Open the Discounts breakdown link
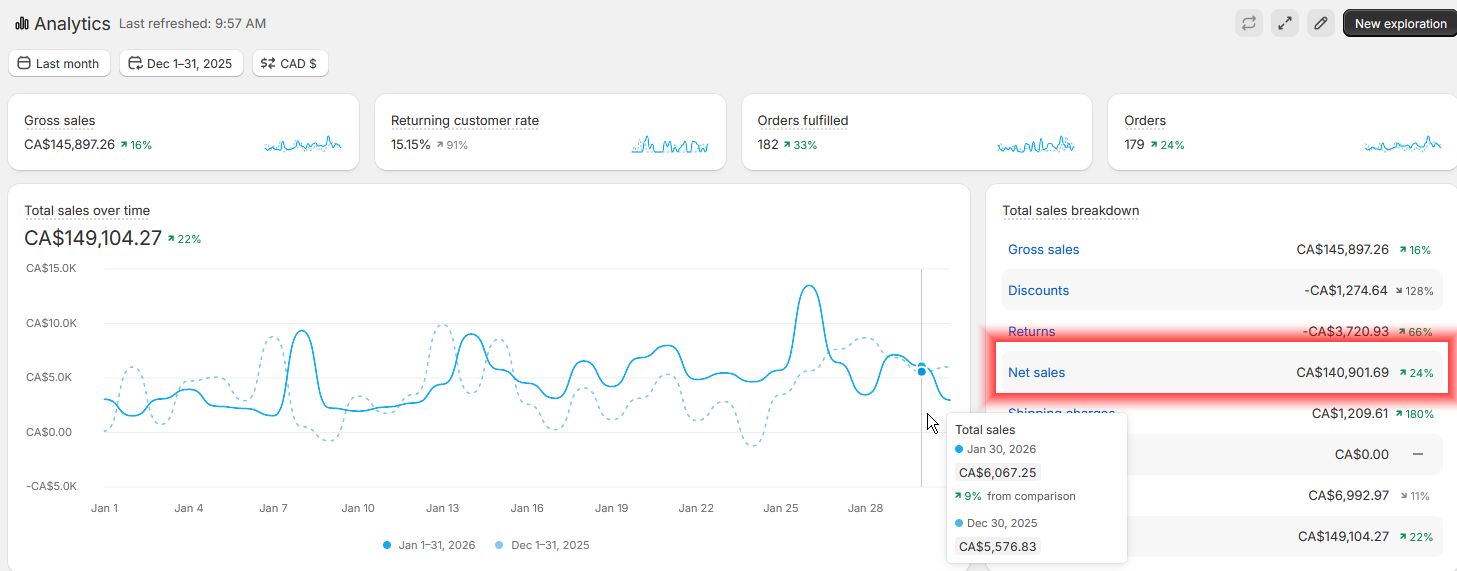 pyautogui.click(x=1038, y=291)
